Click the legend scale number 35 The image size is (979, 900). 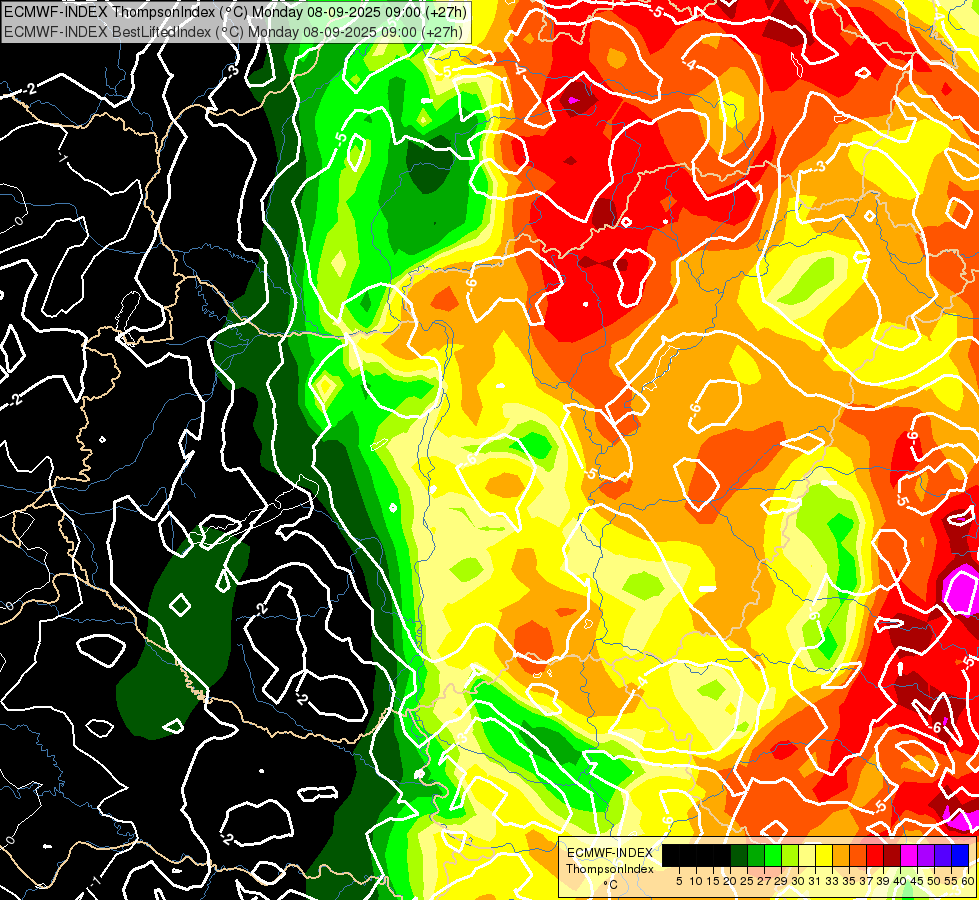pos(850,881)
